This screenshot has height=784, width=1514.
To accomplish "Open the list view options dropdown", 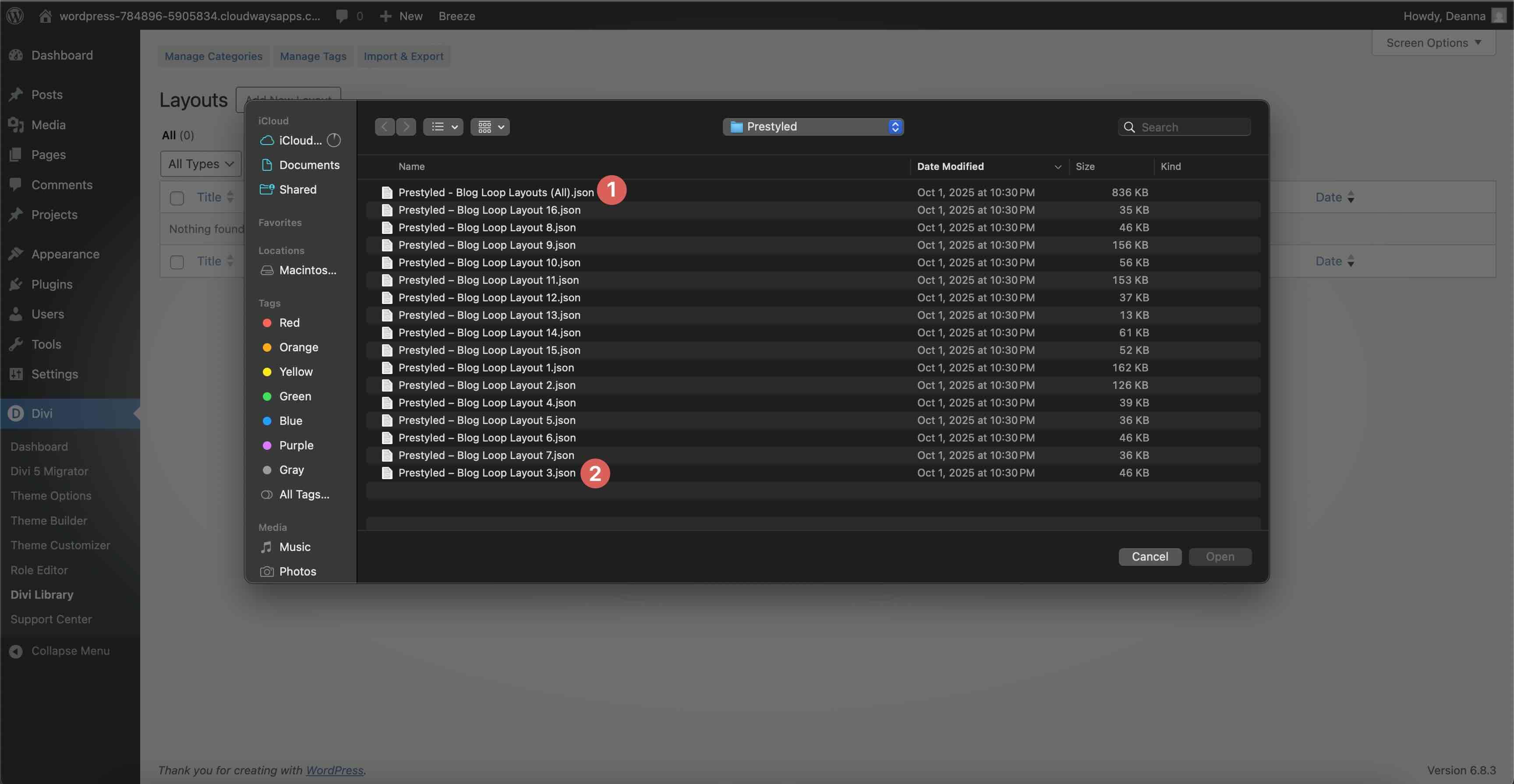I will click(443, 127).
